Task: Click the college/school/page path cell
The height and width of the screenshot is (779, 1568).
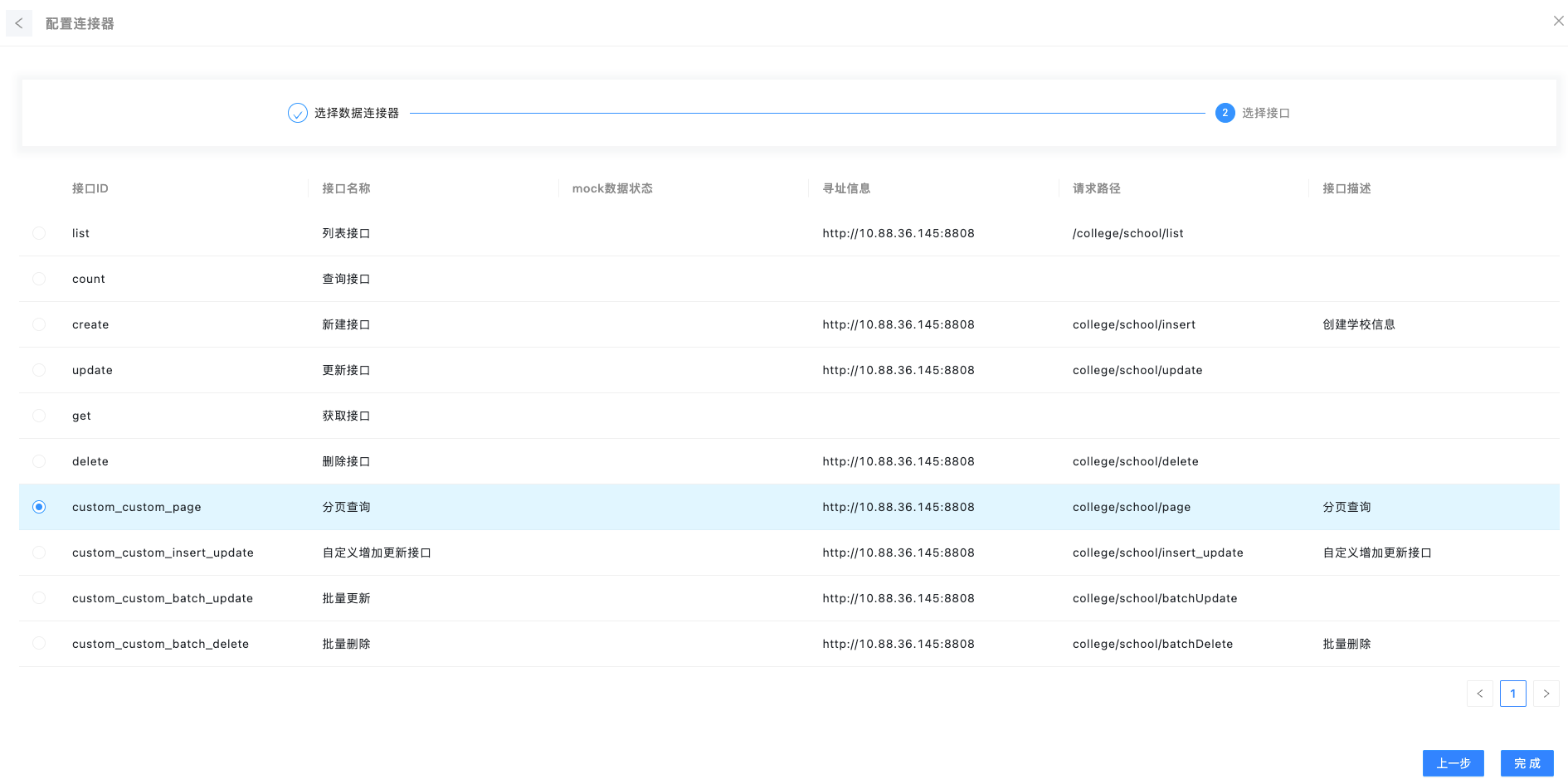Action: 1132,507
